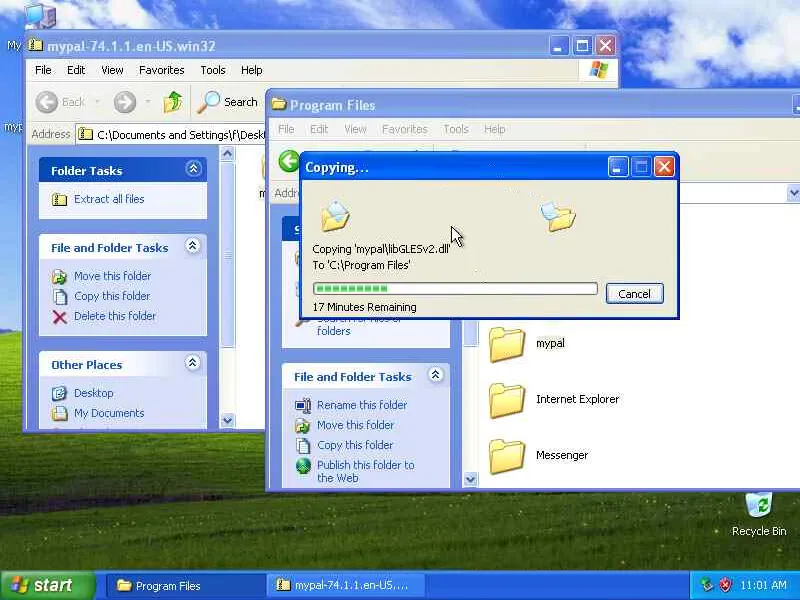Click down arrow of Program Files pane scrollbar
Screen dimensions: 800x600
click(x=470, y=479)
